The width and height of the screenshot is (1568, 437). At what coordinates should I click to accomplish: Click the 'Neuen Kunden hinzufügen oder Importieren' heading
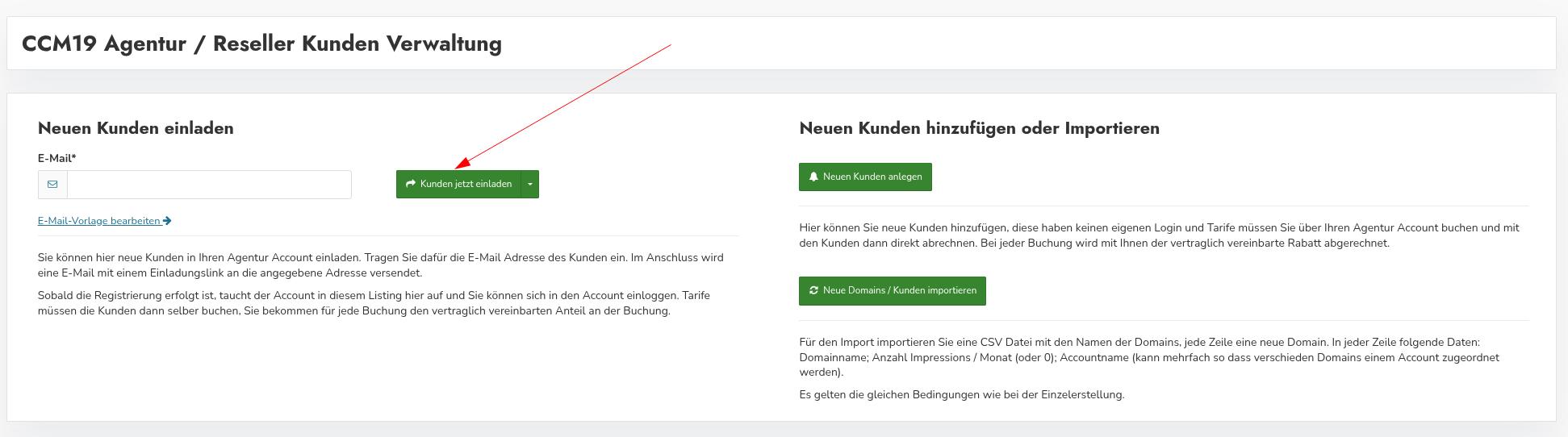(979, 128)
